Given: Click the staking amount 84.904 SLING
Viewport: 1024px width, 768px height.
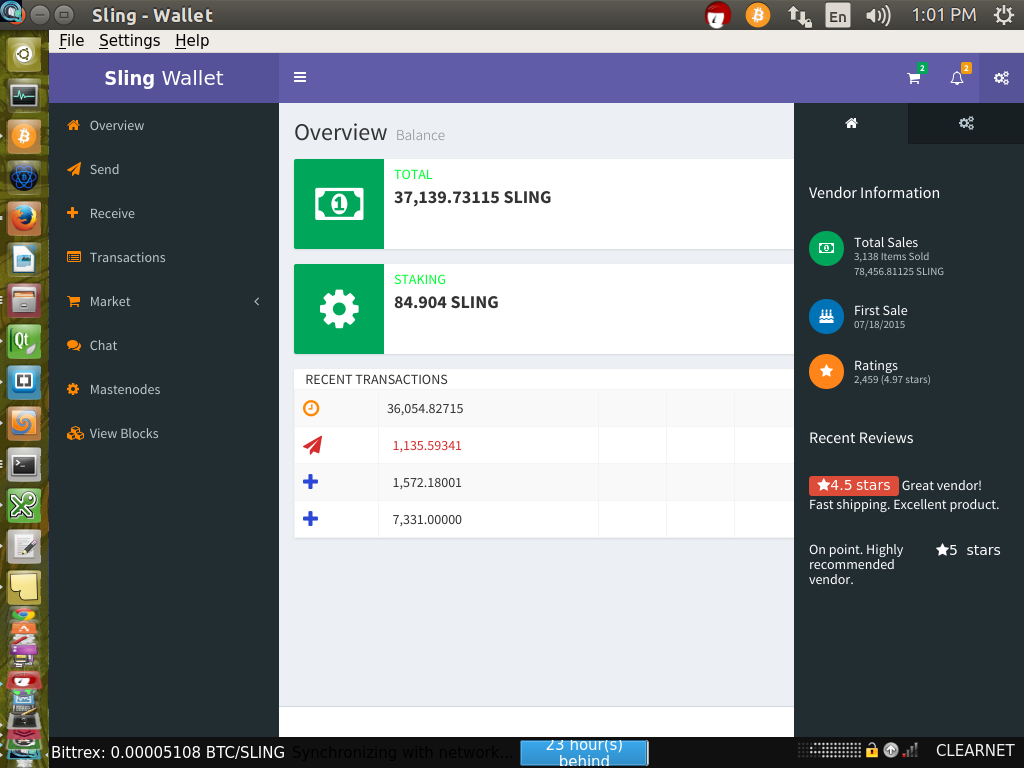Looking at the screenshot, I should tap(446, 302).
